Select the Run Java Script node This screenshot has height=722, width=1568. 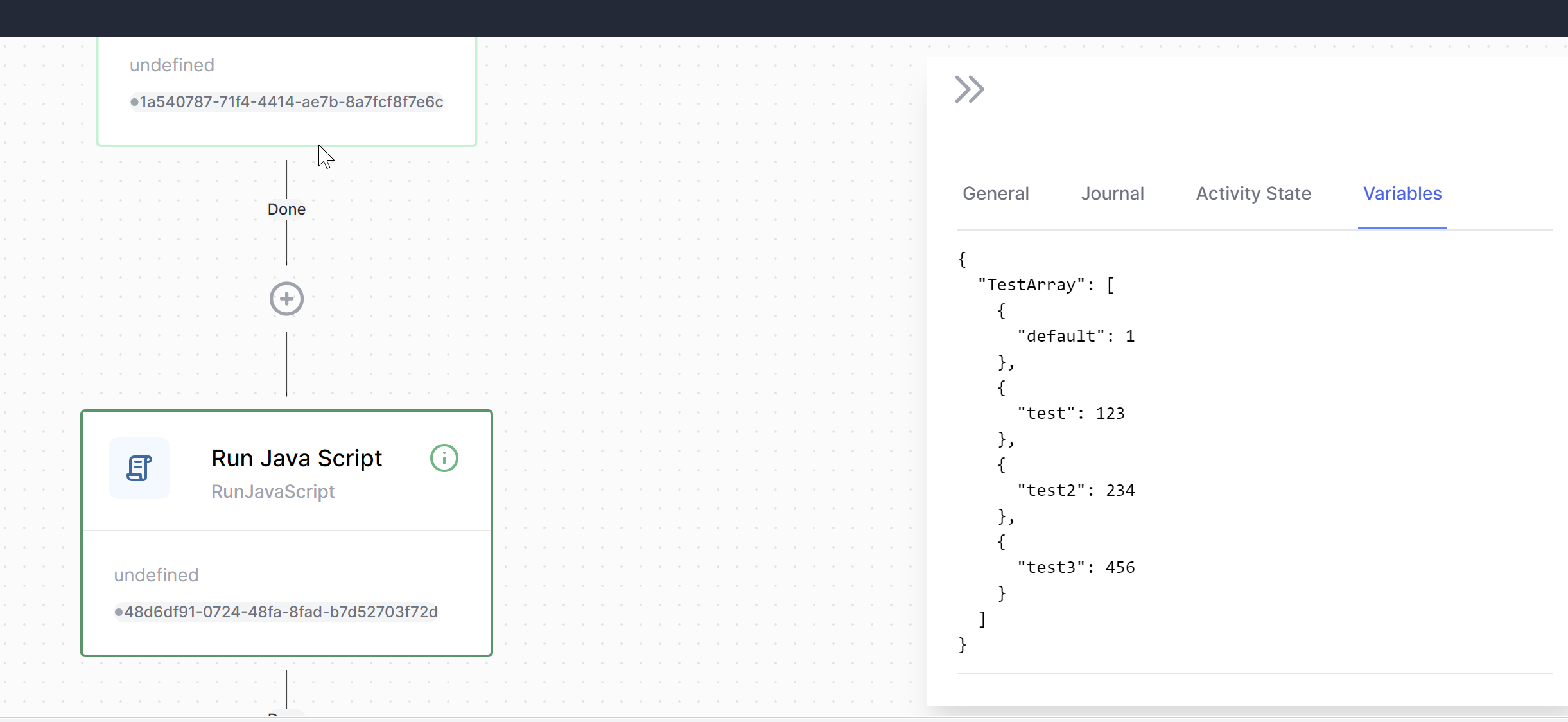pos(286,533)
